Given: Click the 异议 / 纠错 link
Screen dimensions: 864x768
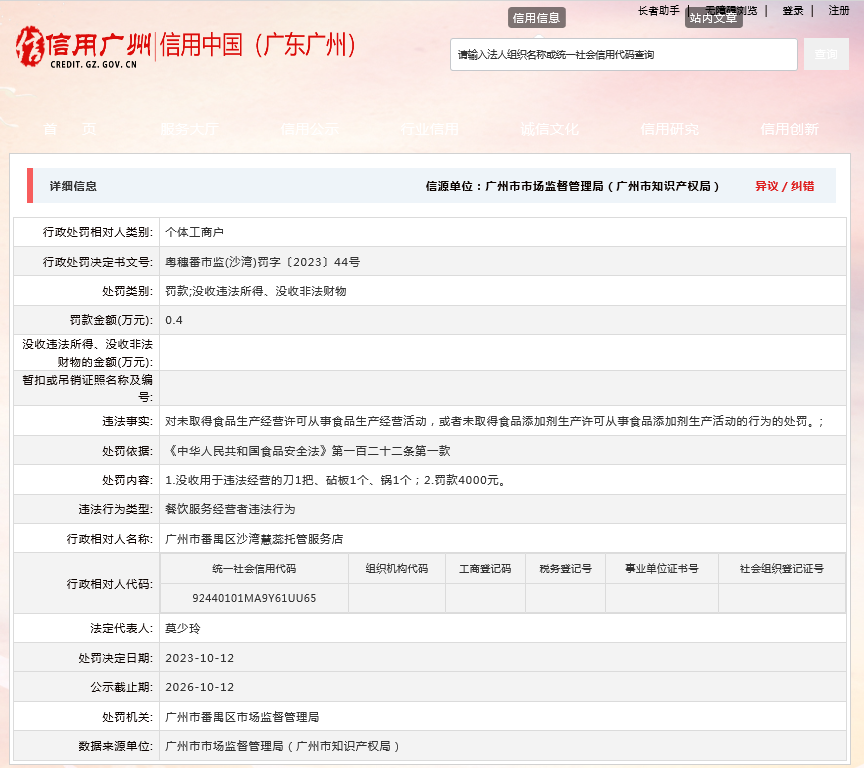Looking at the screenshot, I should coord(785,186).
